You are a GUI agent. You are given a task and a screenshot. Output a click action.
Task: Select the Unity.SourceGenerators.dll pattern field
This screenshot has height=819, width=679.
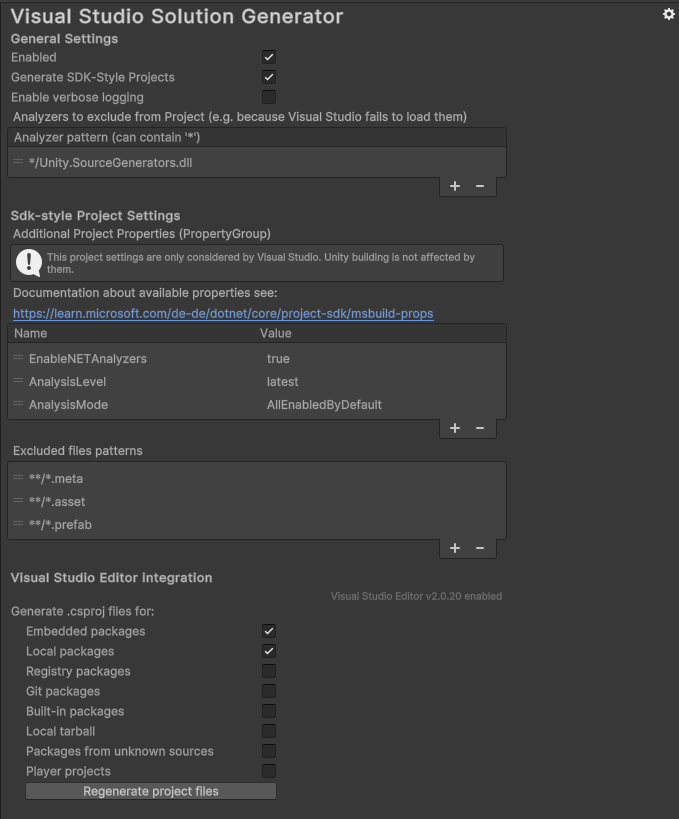pyautogui.click(x=260, y=162)
